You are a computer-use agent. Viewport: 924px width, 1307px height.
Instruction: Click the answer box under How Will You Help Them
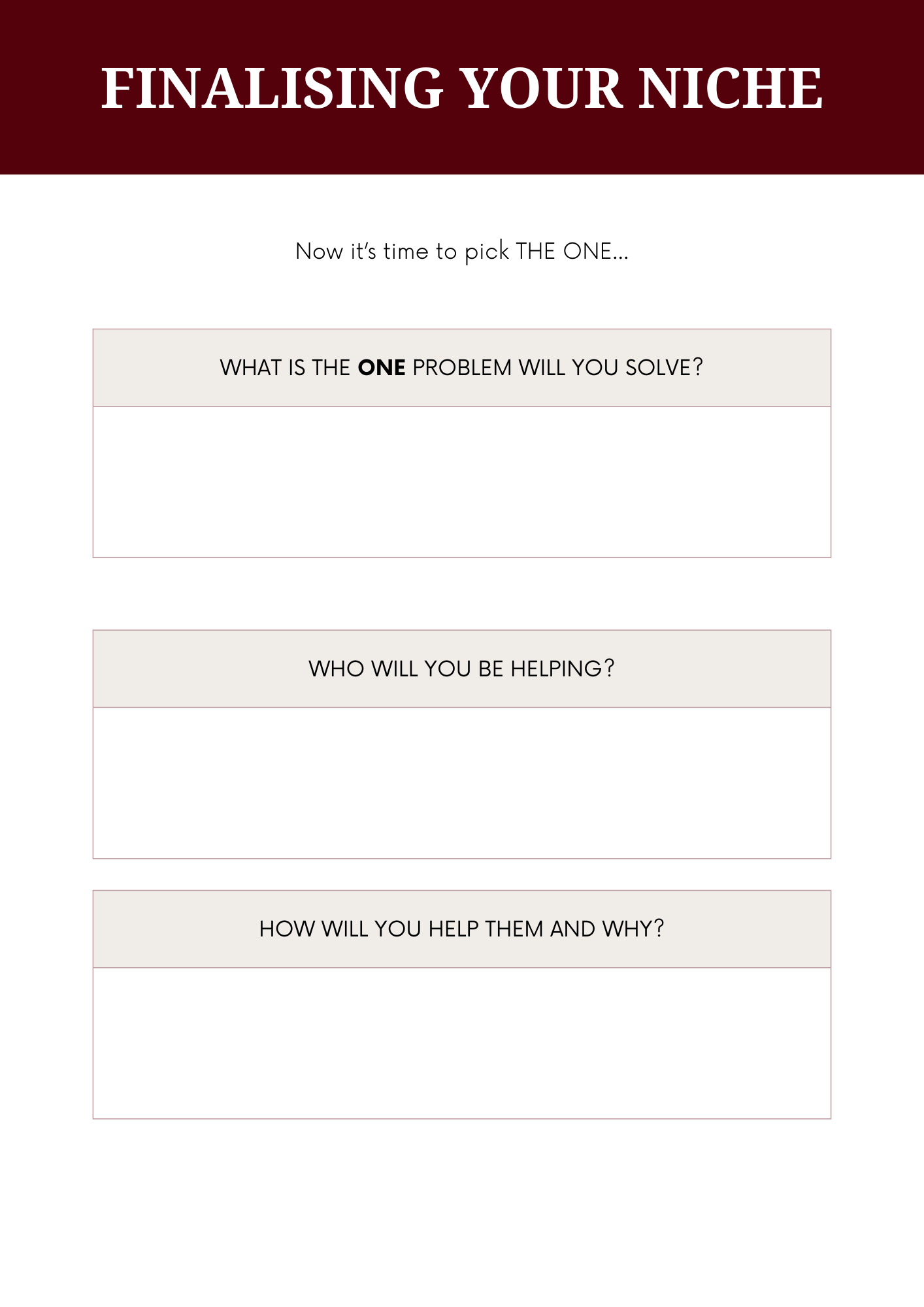[x=461, y=1042]
